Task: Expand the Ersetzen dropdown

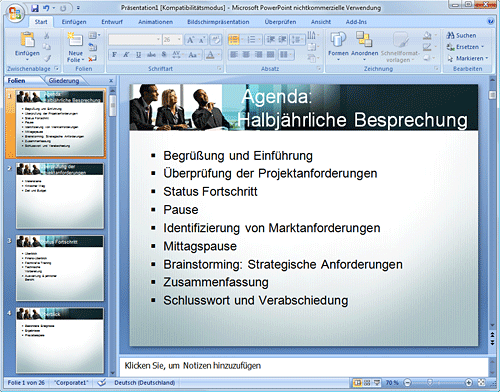Action: (482, 47)
